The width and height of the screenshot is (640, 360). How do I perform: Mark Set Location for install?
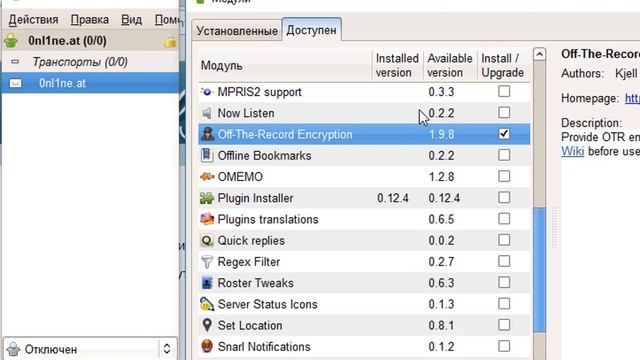pyautogui.click(x=504, y=324)
